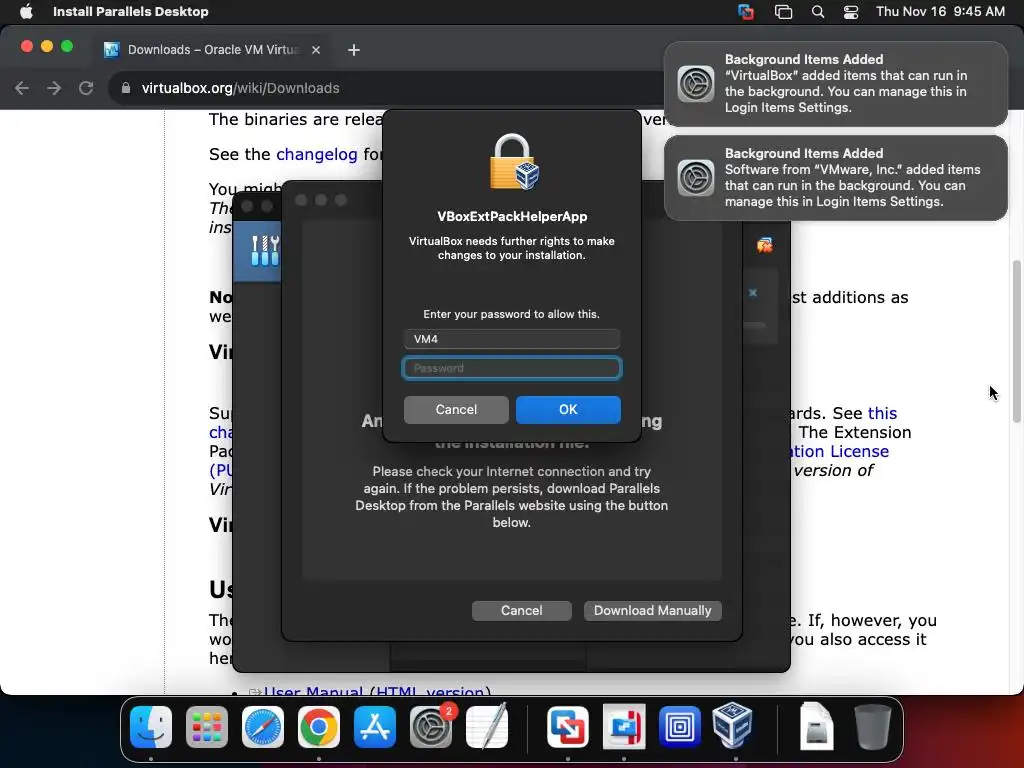Click Download Manually in Parallels dialog

(x=652, y=611)
